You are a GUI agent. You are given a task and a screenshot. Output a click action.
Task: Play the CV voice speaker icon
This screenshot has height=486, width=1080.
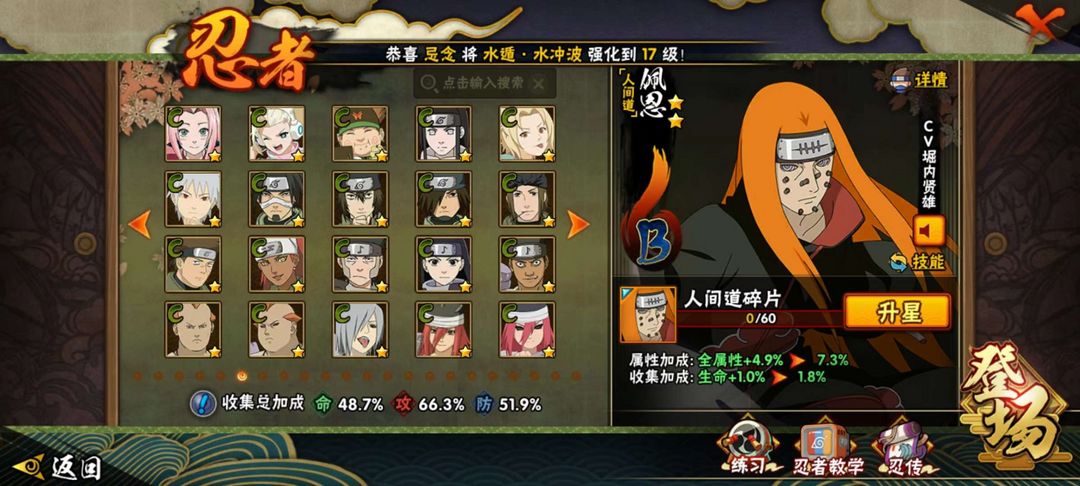[928, 231]
